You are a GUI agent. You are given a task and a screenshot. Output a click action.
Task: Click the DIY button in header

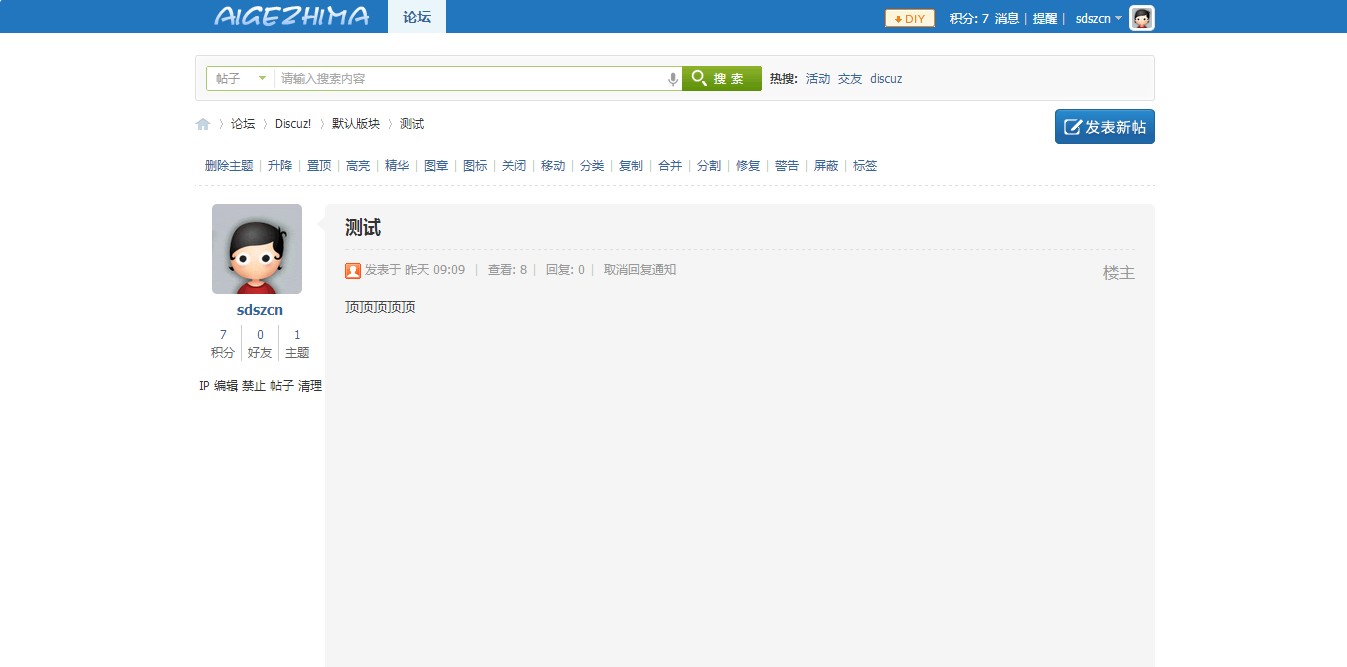pyautogui.click(x=909, y=18)
